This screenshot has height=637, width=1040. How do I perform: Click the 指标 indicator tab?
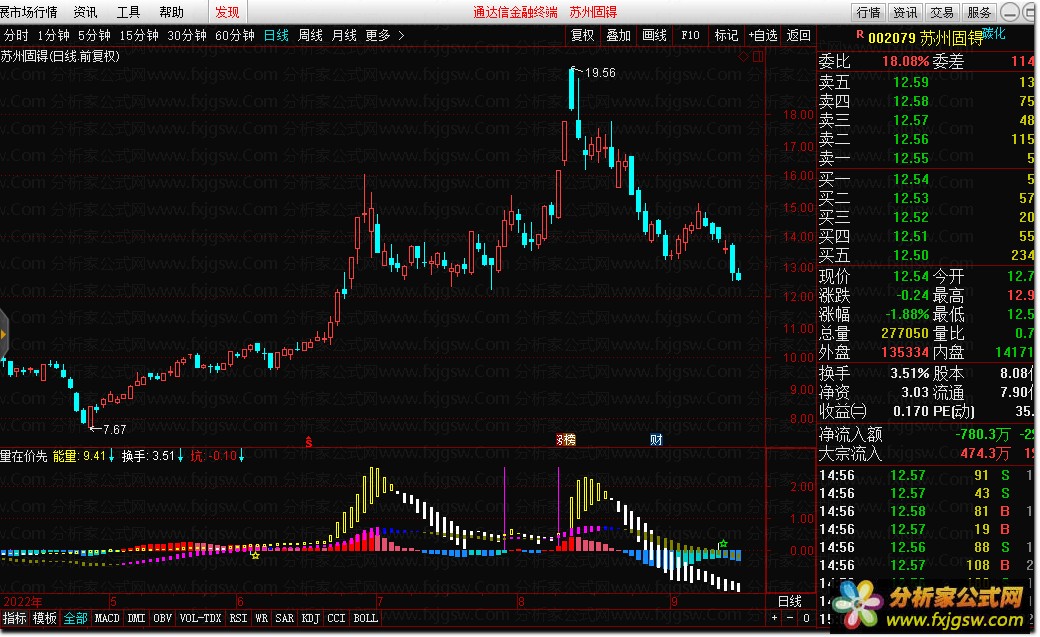click(15, 618)
